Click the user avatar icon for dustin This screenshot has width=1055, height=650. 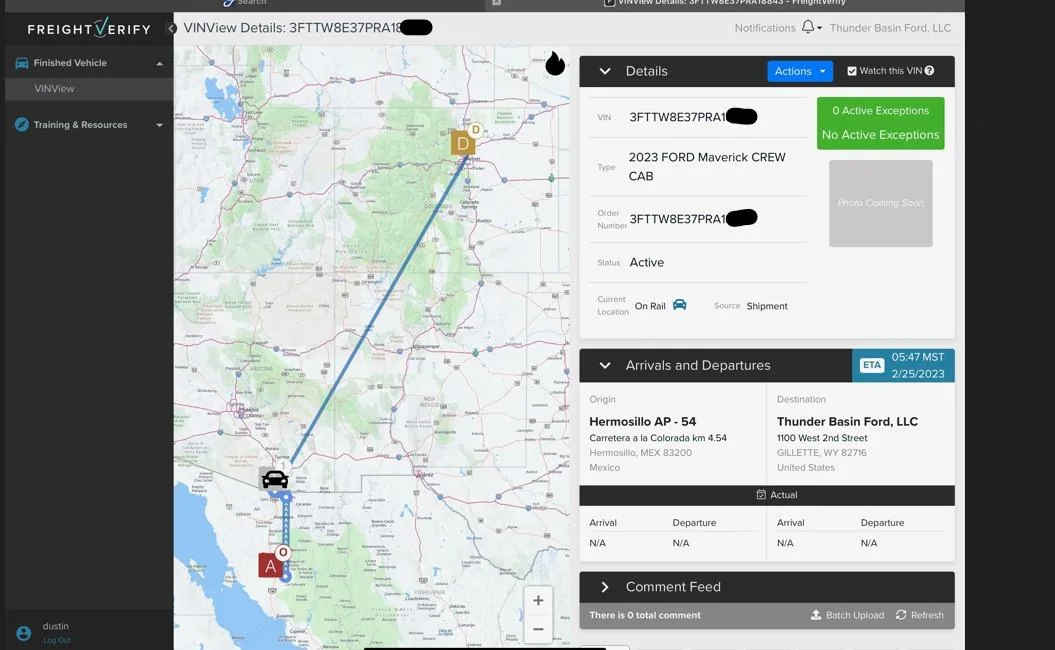tap(24, 633)
